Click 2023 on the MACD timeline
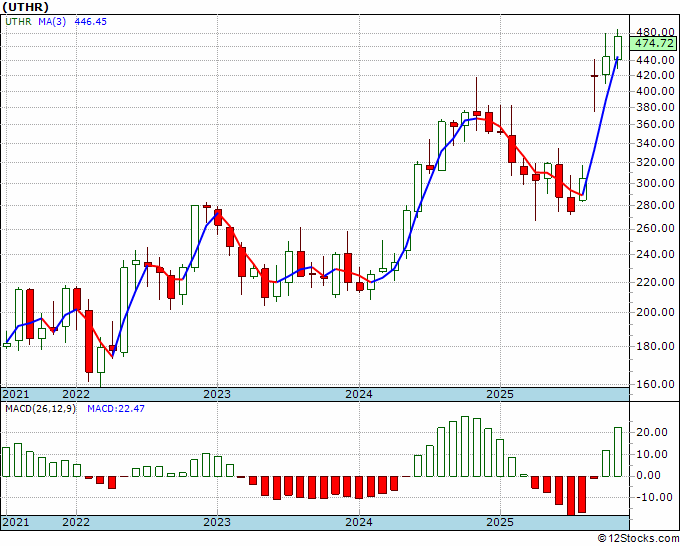 click(217, 522)
